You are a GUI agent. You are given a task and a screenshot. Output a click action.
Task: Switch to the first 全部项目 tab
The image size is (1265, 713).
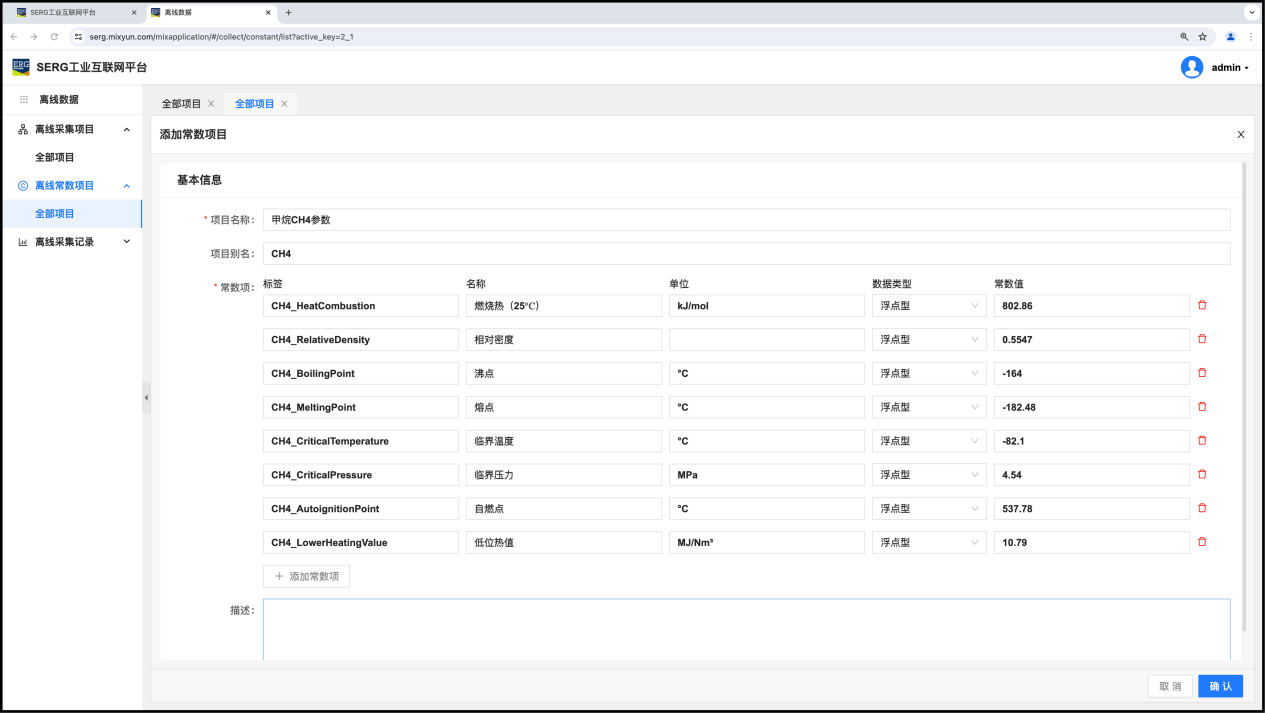[181, 104]
